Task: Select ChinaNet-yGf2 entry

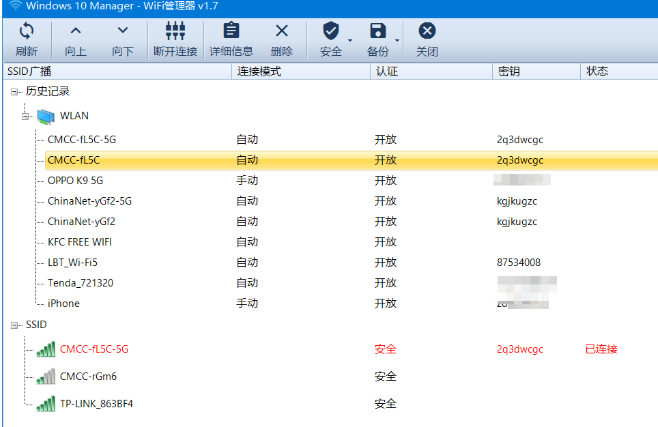Action: (x=81, y=222)
